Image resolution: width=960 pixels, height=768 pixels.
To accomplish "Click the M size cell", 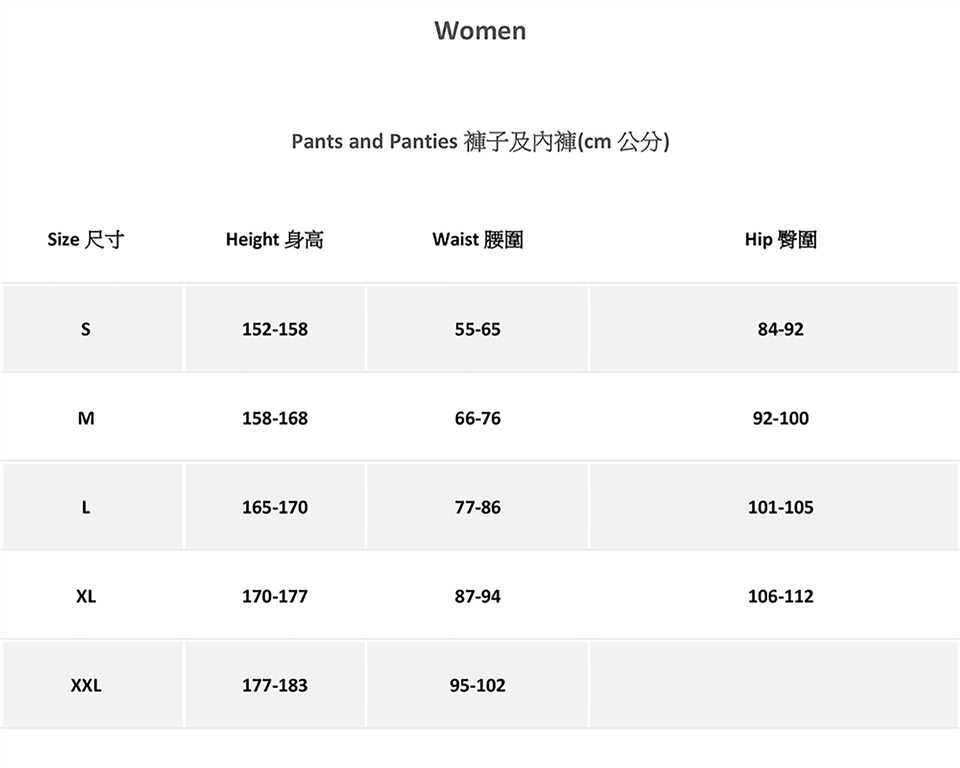I will click(x=86, y=418).
